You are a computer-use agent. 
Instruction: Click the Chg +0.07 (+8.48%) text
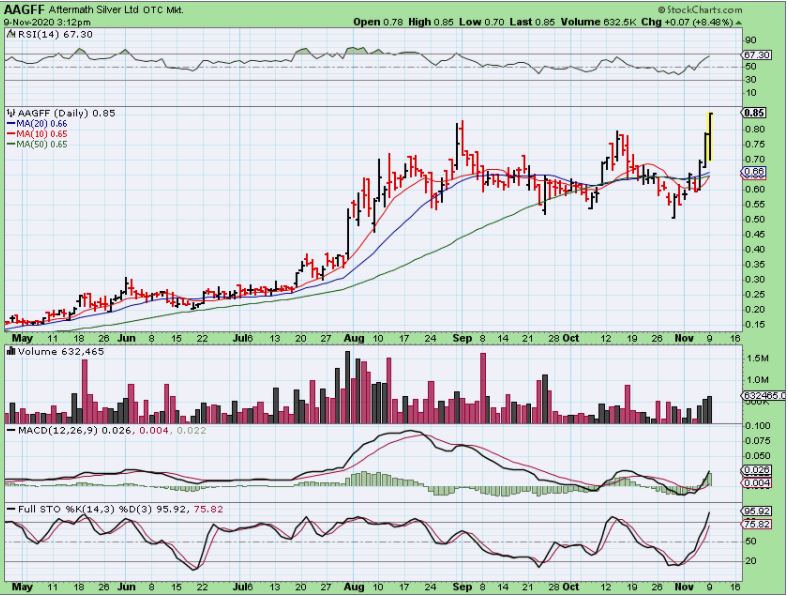click(687, 22)
